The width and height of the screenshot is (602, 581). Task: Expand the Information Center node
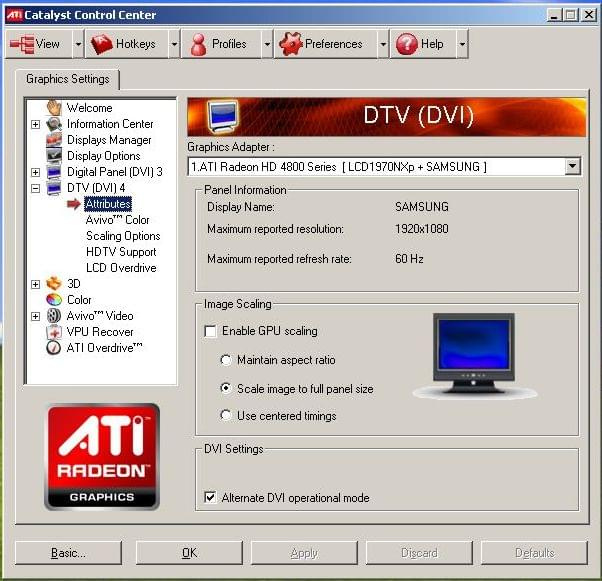click(35, 124)
